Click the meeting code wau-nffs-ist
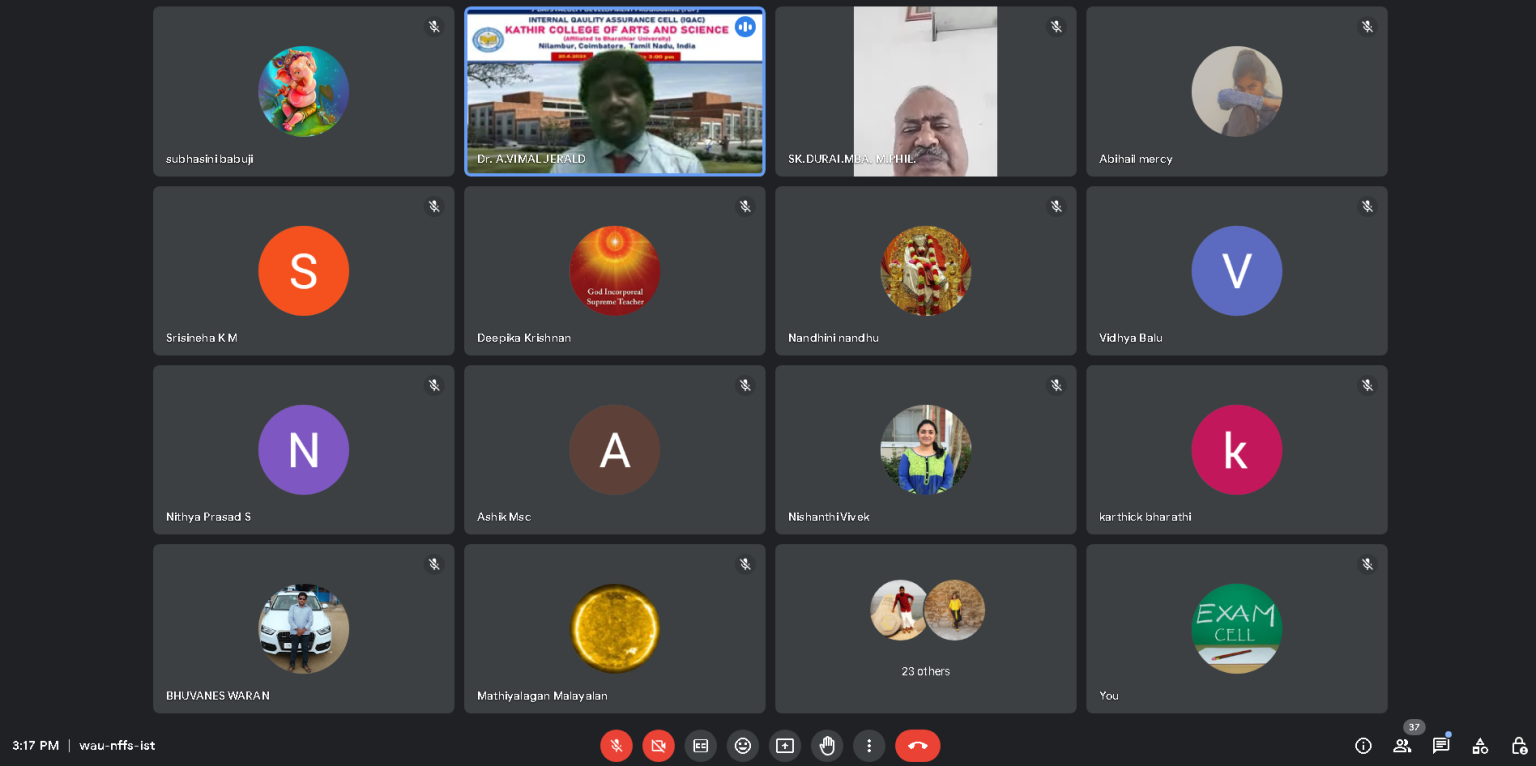Viewport: 1536px width, 766px height. tap(117, 745)
